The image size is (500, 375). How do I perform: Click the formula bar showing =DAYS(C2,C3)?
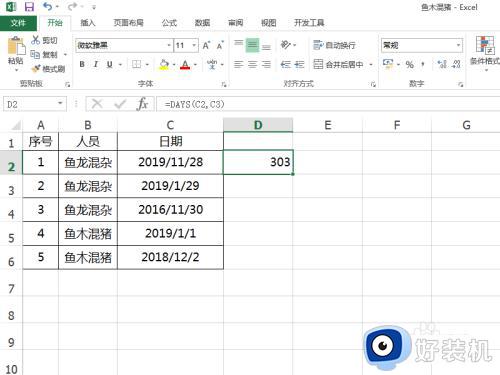[328, 104]
